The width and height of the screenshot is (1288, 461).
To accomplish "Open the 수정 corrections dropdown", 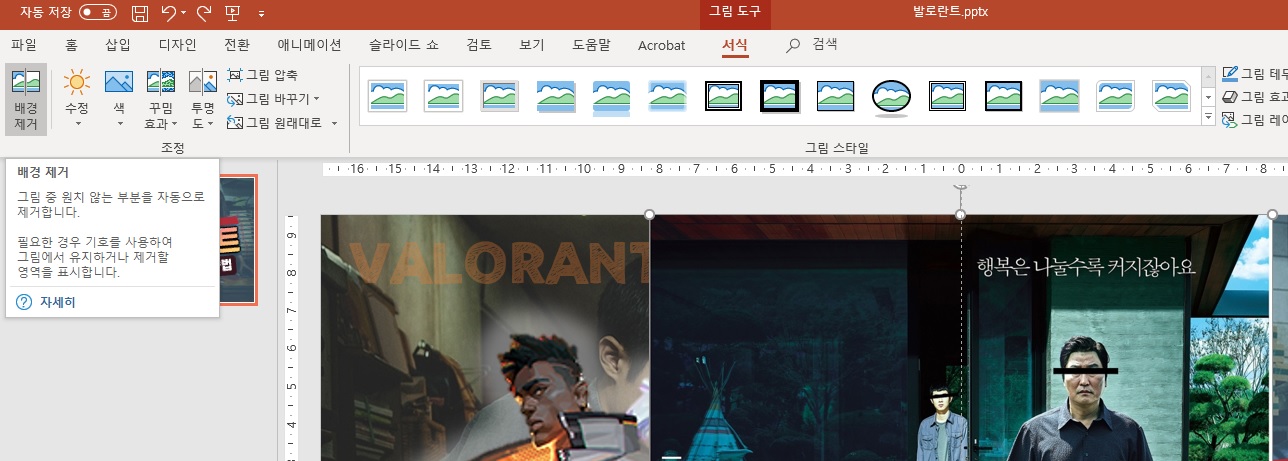I will [77, 100].
